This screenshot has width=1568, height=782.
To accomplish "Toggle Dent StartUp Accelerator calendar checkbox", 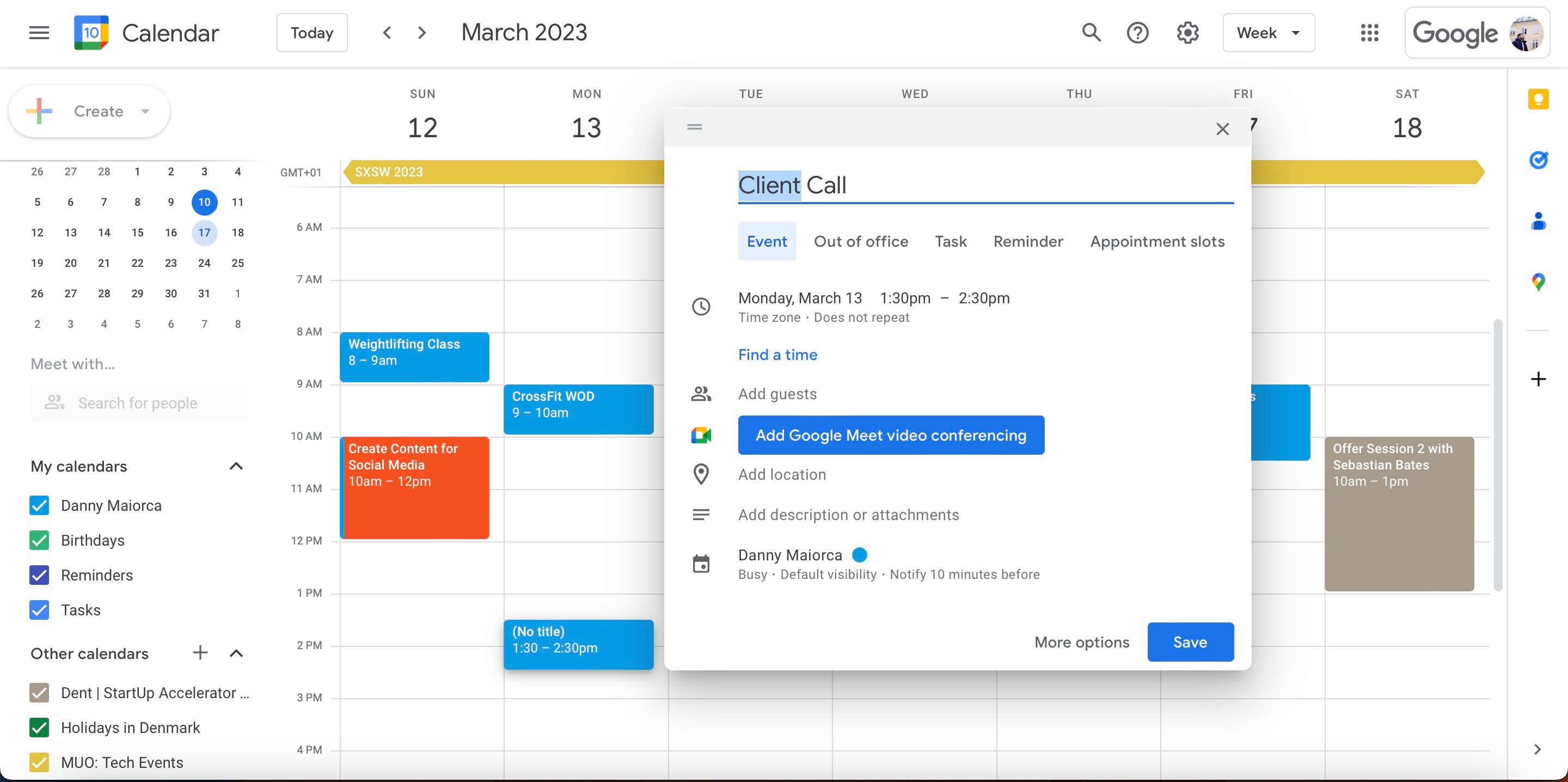I will [x=40, y=693].
